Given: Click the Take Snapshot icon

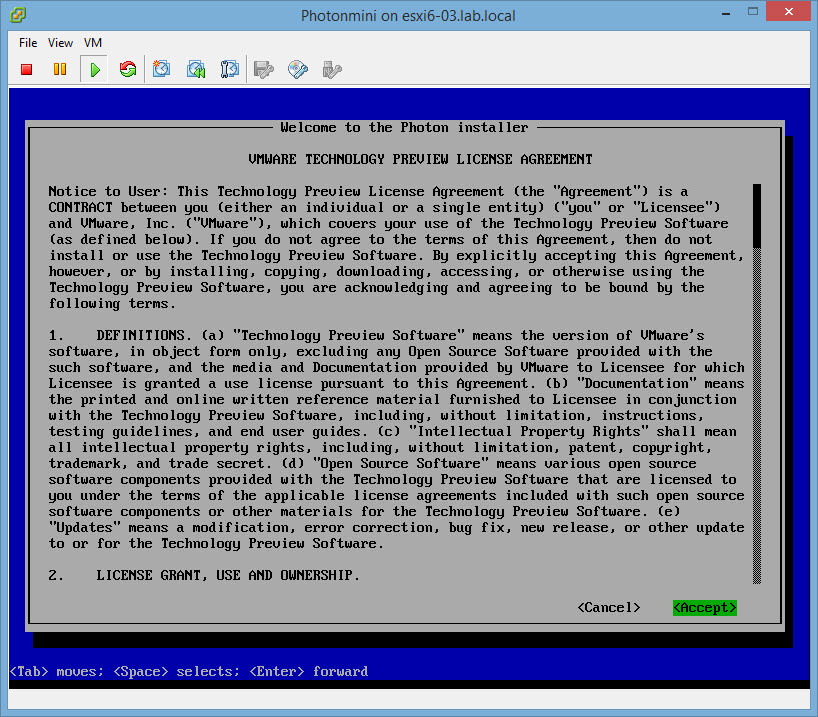Looking at the screenshot, I should (161, 69).
